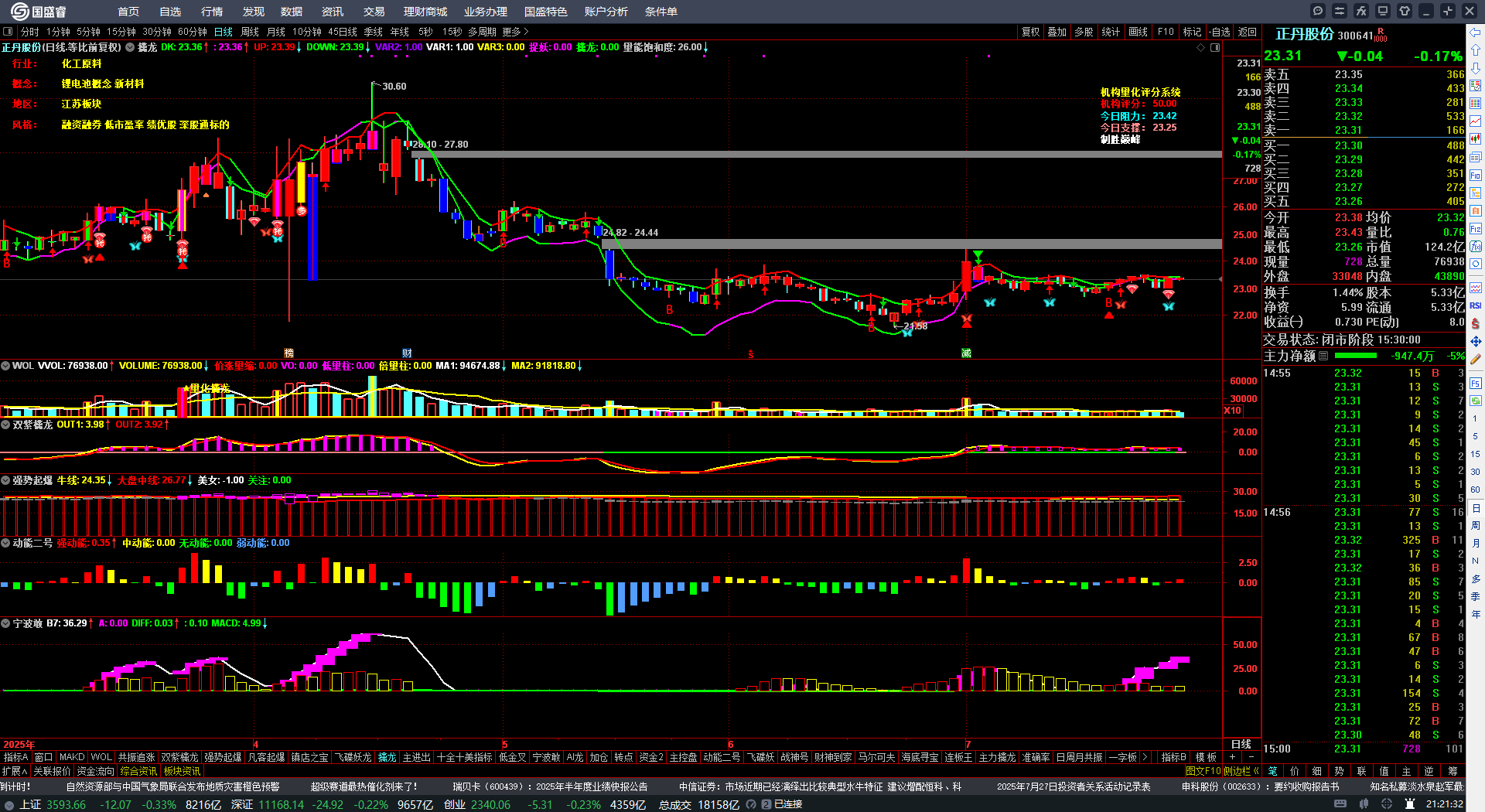Image resolution: width=1485 pixels, height=812 pixels.
Task: Click the minus button to remove an indicator panel
Action: click(x=1251, y=757)
